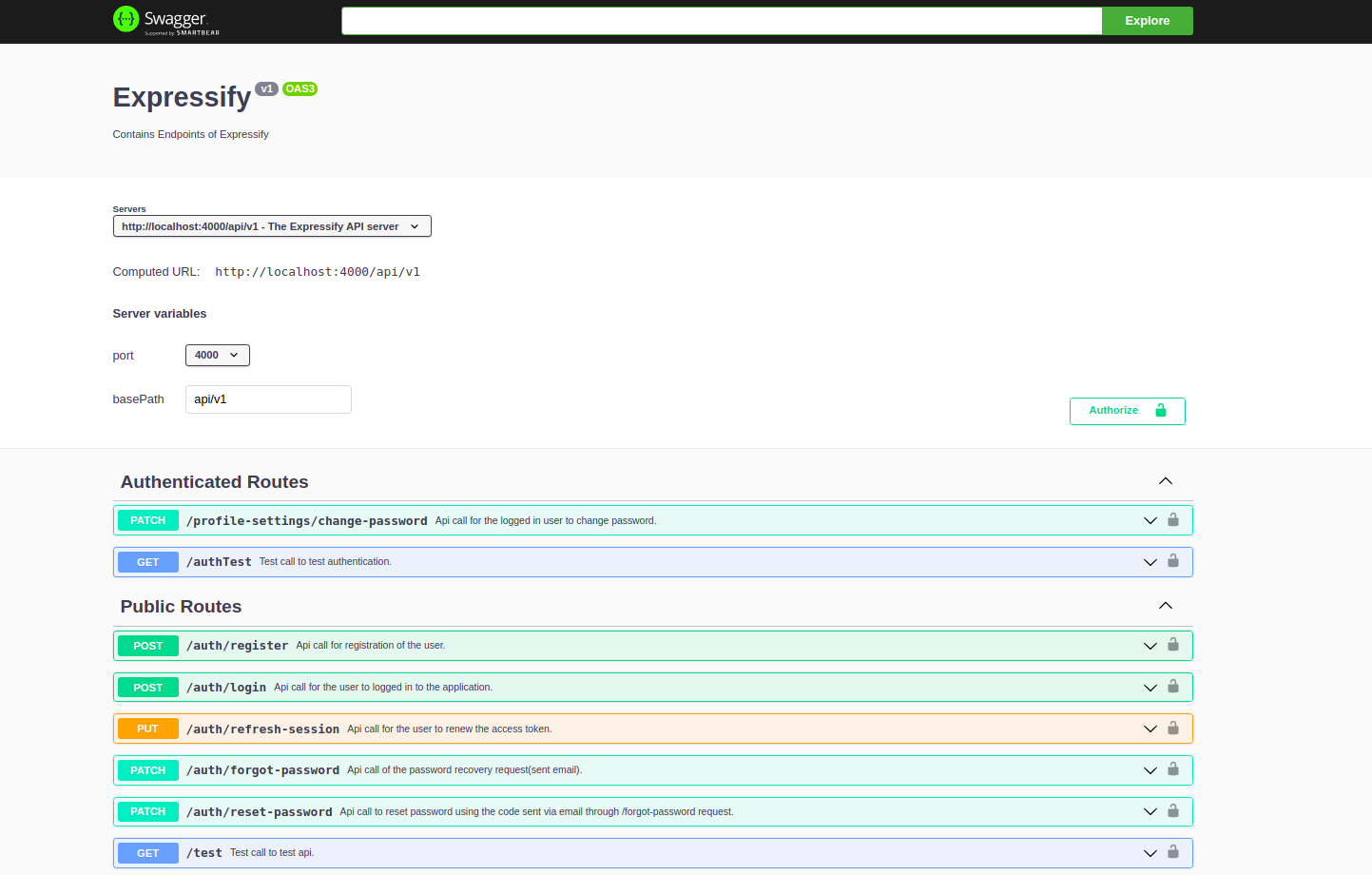This screenshot has height=875, width=1372.
Task: Open the port 4000 dropdown
Action: coord(218,355)
